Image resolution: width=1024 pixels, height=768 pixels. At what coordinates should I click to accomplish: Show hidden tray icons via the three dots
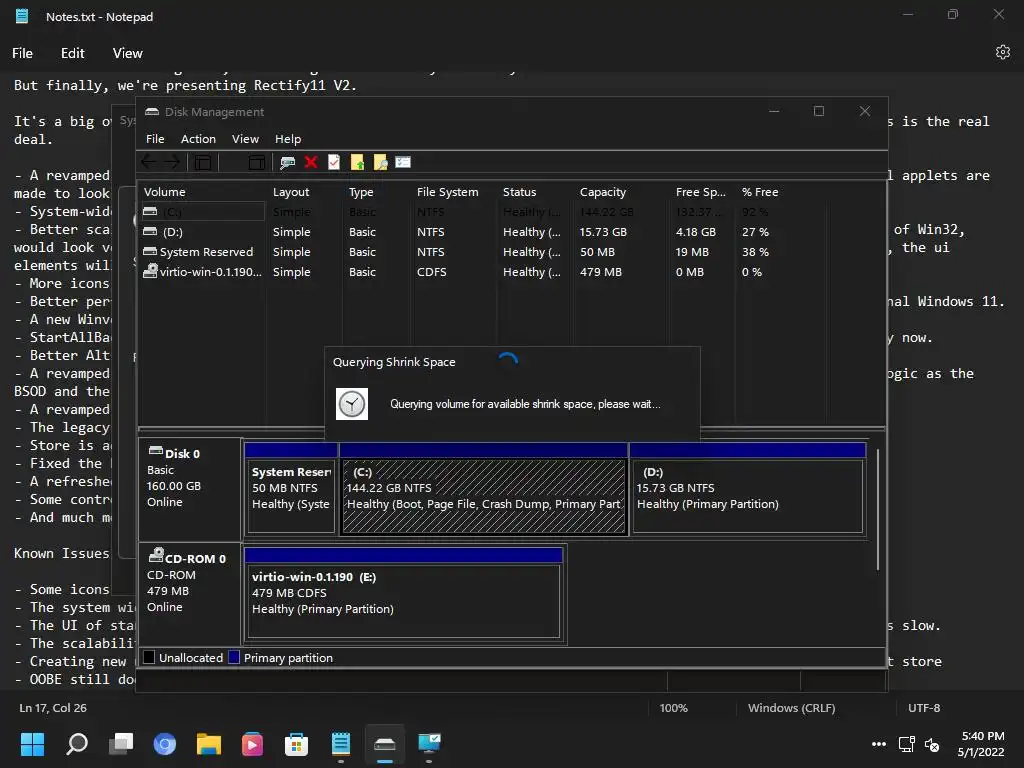point(879,744)
